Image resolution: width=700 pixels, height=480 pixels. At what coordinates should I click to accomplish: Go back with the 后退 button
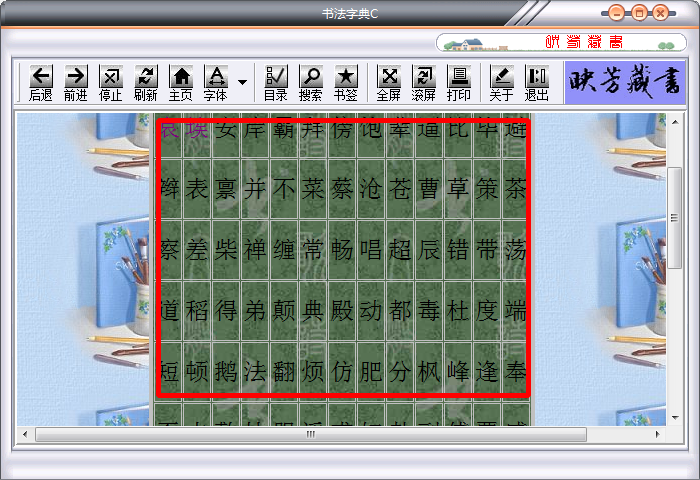coord(41,83)
